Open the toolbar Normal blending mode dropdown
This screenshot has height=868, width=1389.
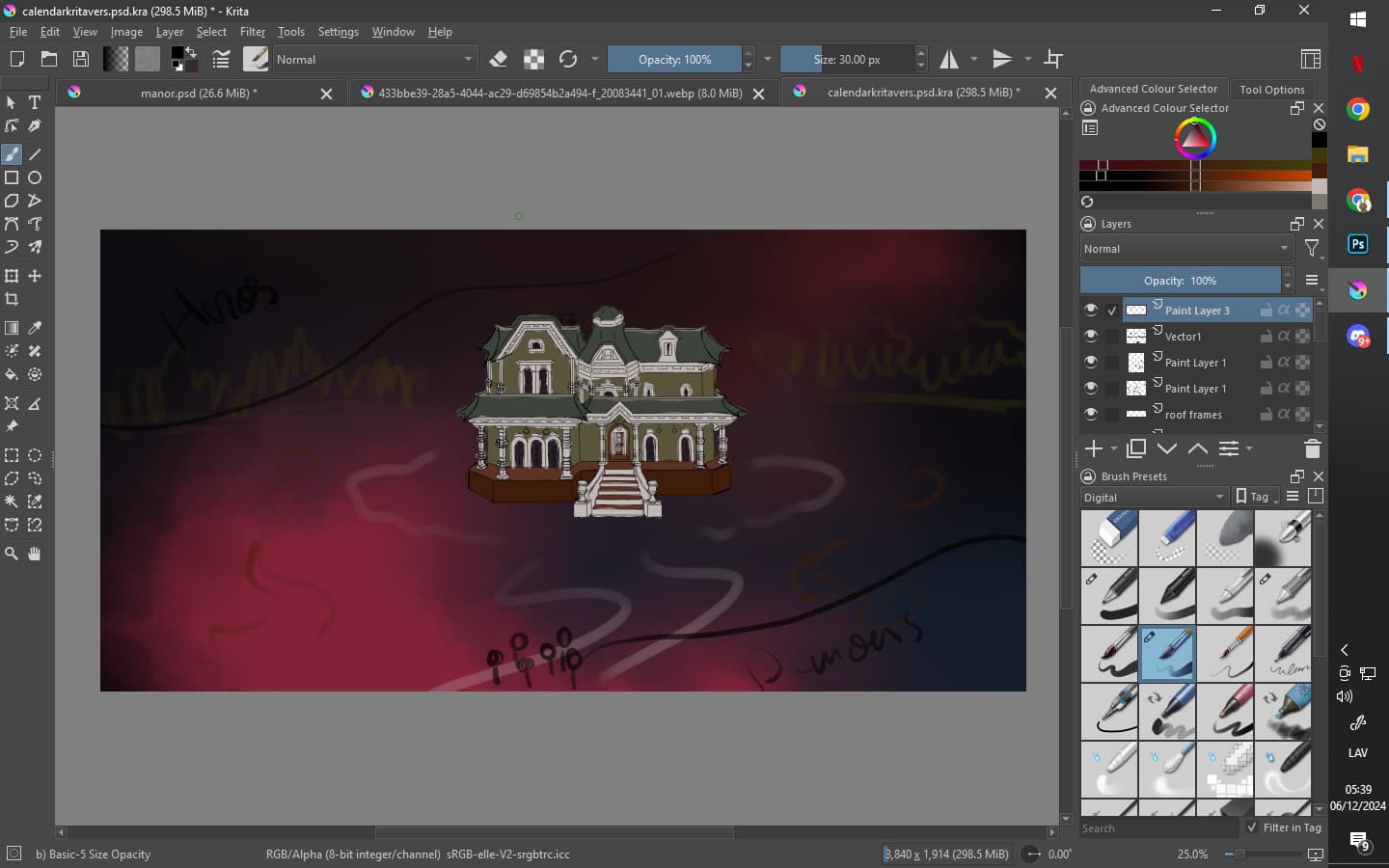(374, 60)
